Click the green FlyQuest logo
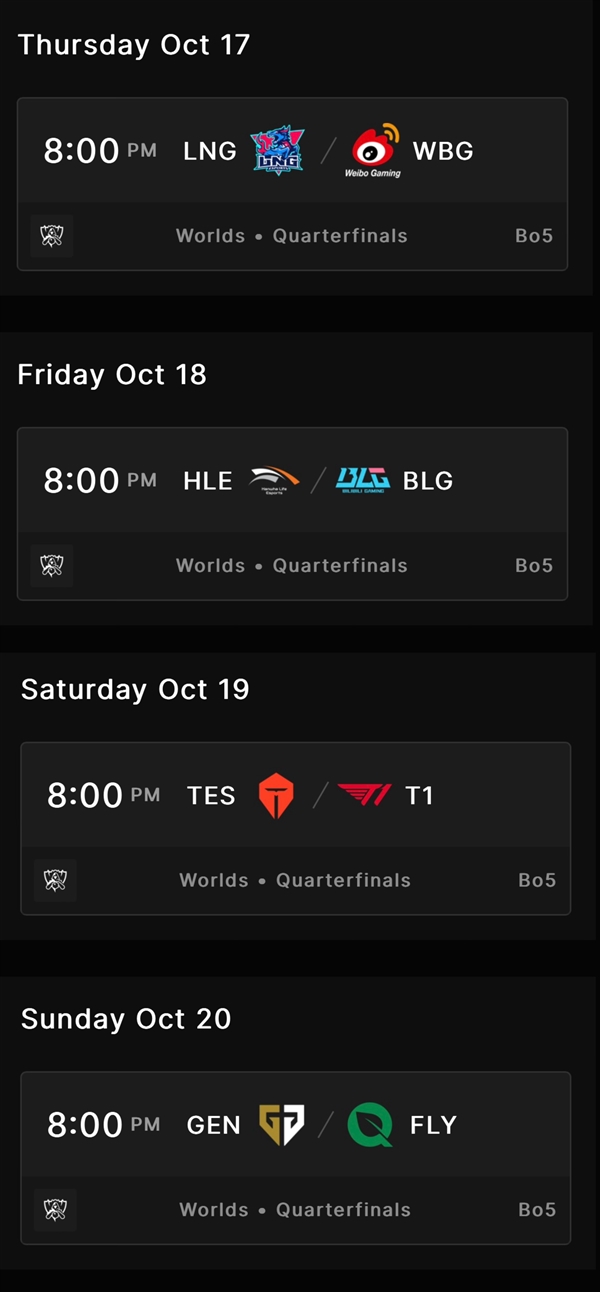600x1292 pixels. point(369,1125)
